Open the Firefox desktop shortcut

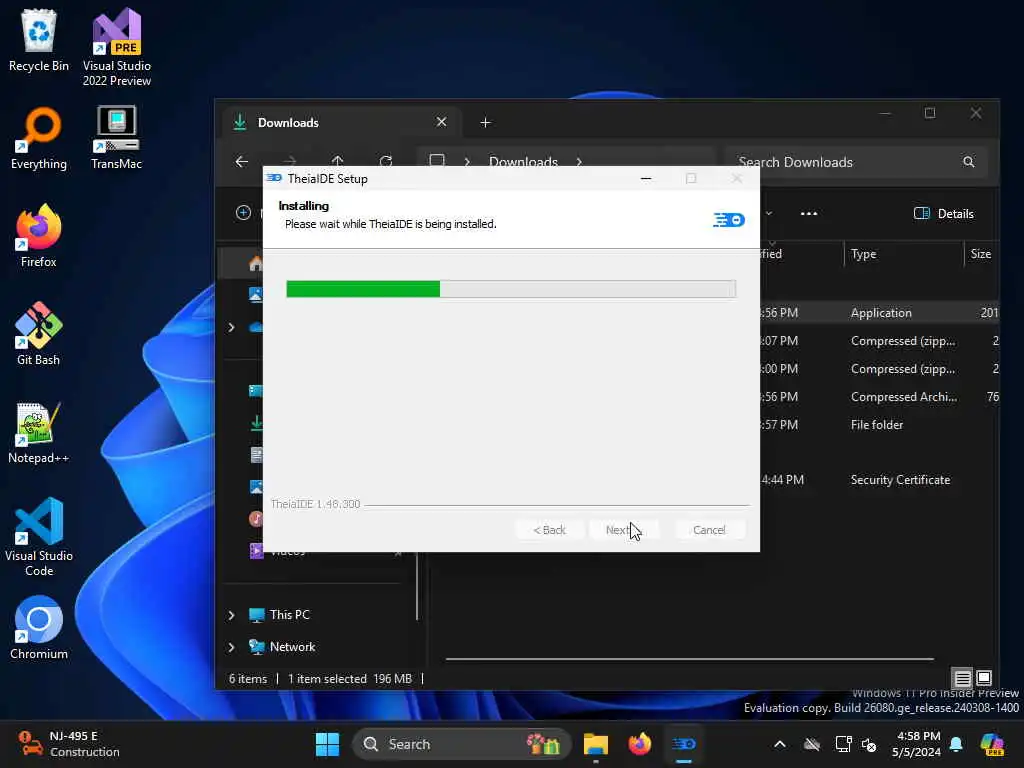click(39, 236)
